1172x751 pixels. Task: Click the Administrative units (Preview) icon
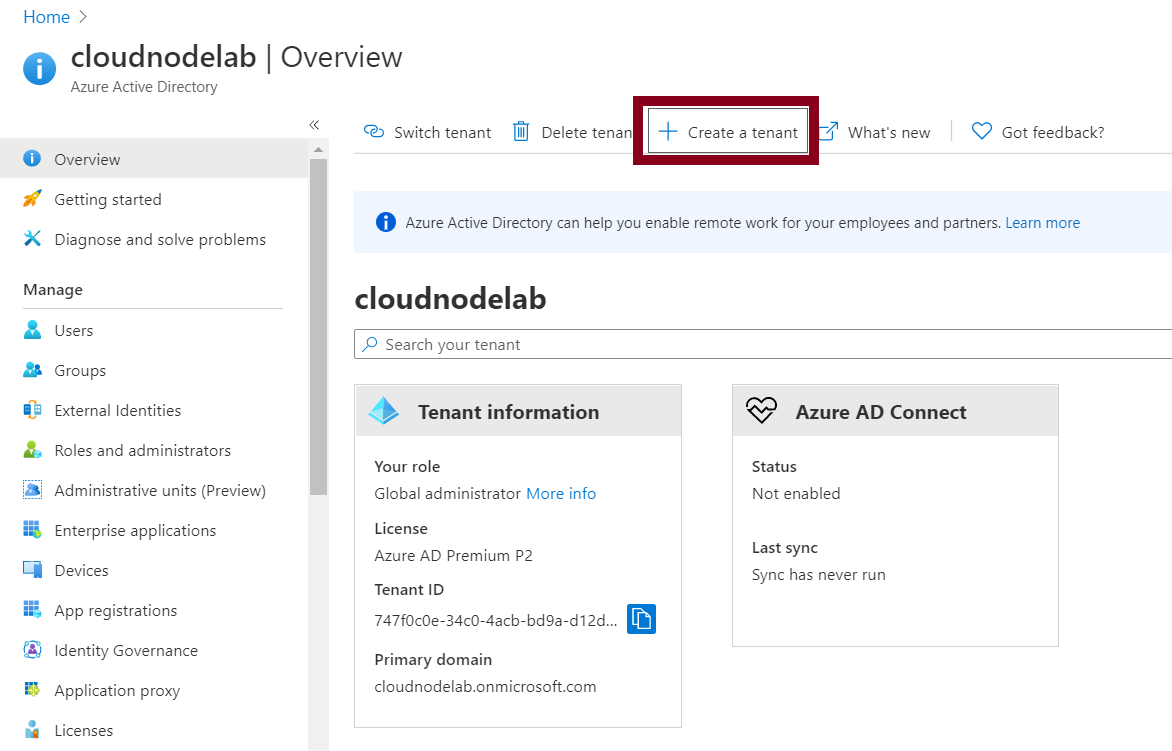point(32,489)
